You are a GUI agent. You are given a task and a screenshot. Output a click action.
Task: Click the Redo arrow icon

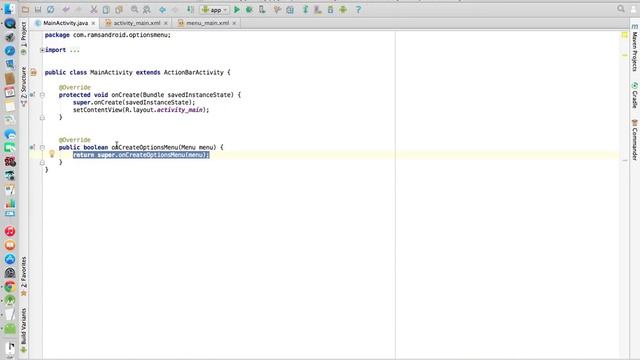[79, 9]
